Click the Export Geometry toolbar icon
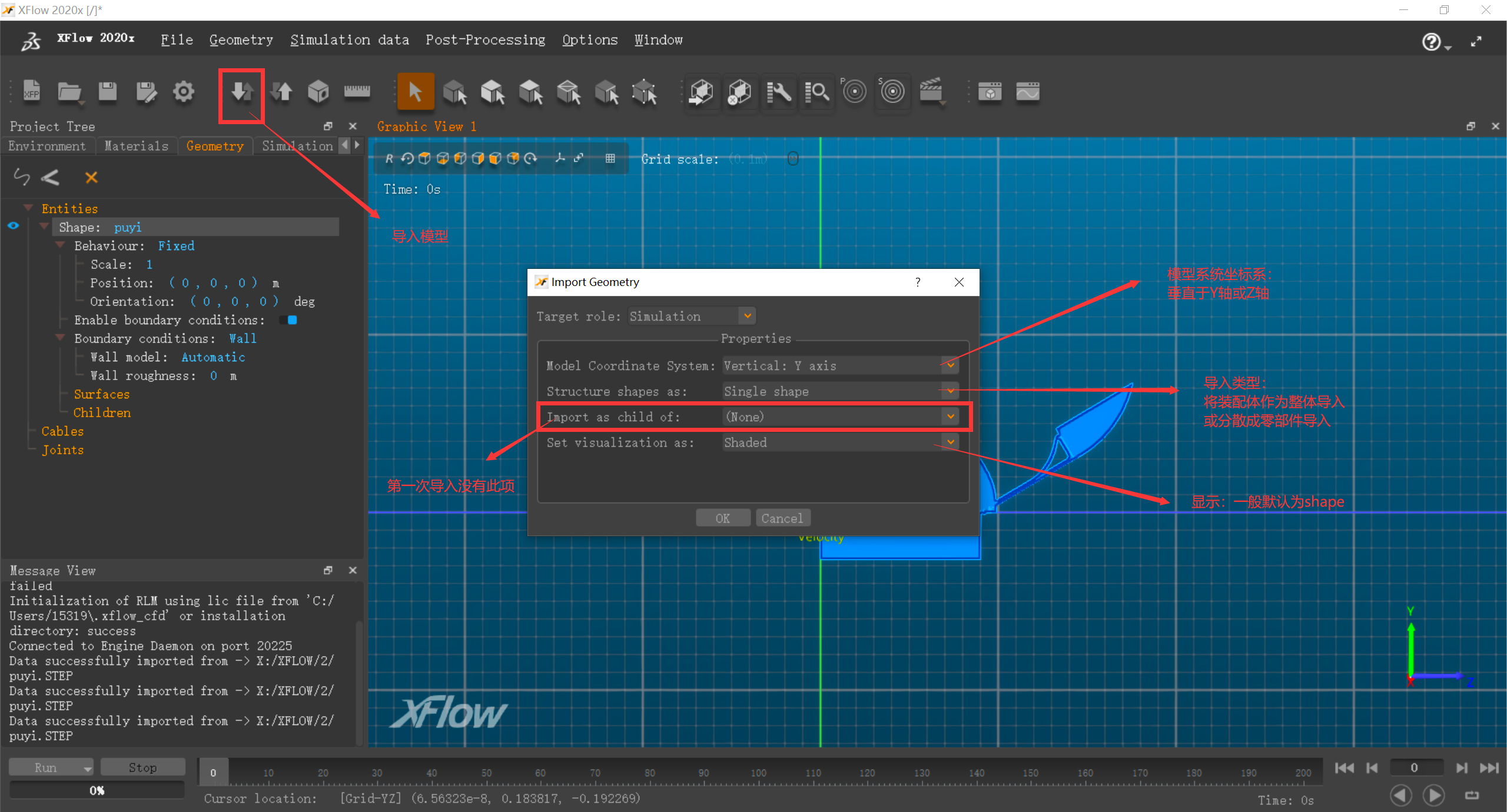 coord(281,92)
